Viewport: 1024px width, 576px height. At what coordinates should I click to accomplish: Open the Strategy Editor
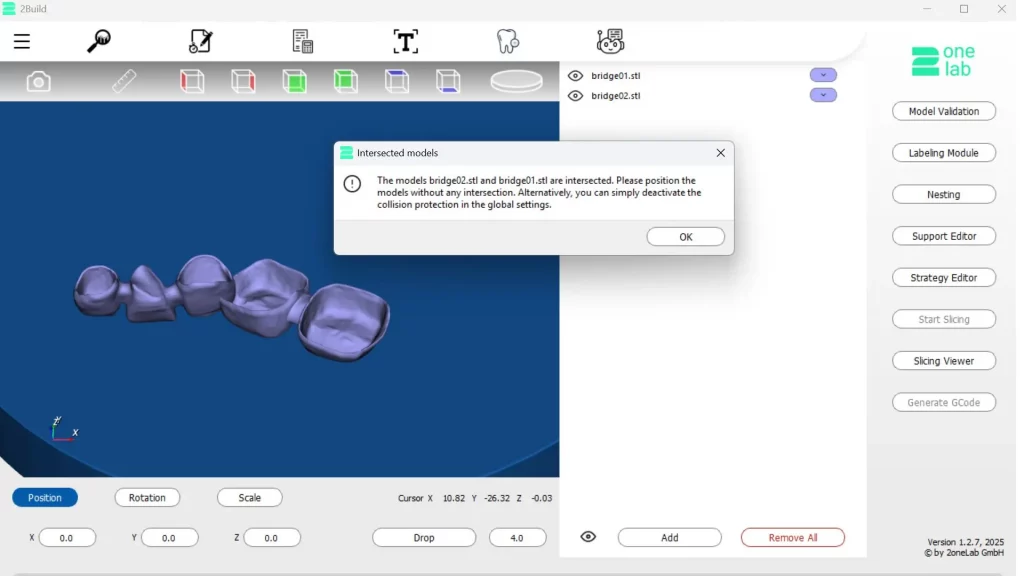click(944, 278)
